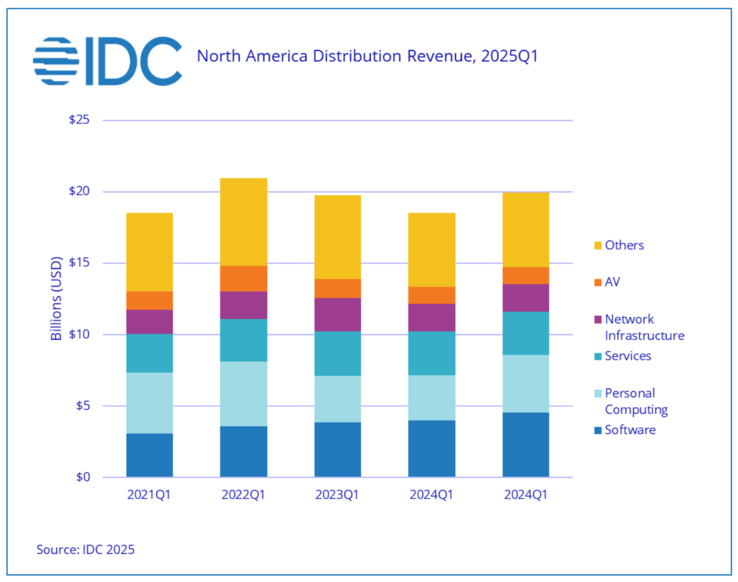
Task: Click the Billions (USD) y-axis title
Action: tap(57, 298)
